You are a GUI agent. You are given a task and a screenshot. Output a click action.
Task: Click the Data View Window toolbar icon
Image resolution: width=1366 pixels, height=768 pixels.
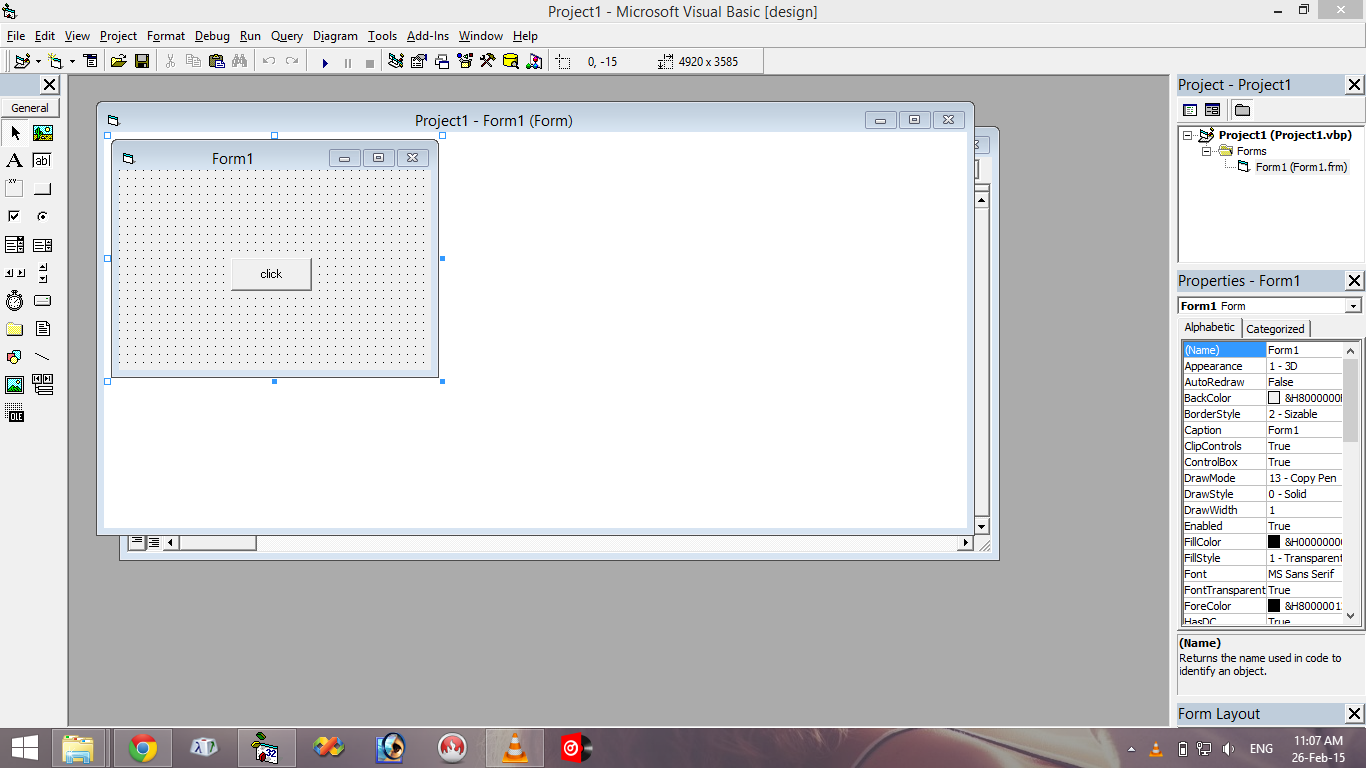click(x=511, y=61)
